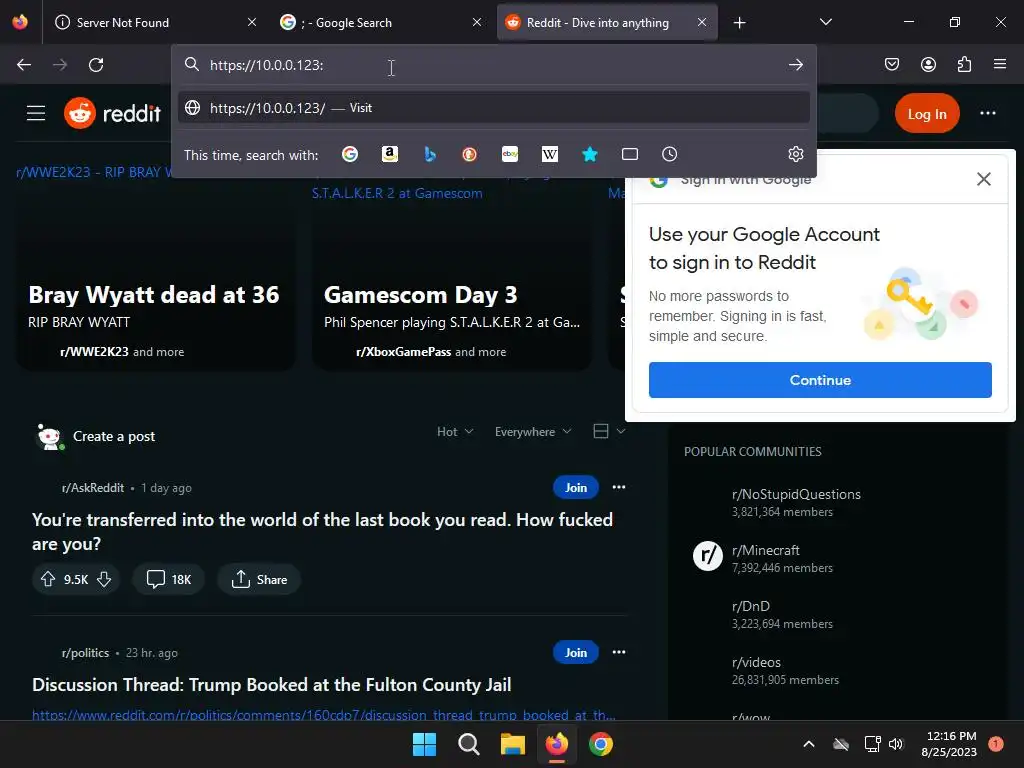The height and width of the screenshot is (768, 1024).
Task: Reload the current page
Action: pyautogui.click(x=96, y=65)
